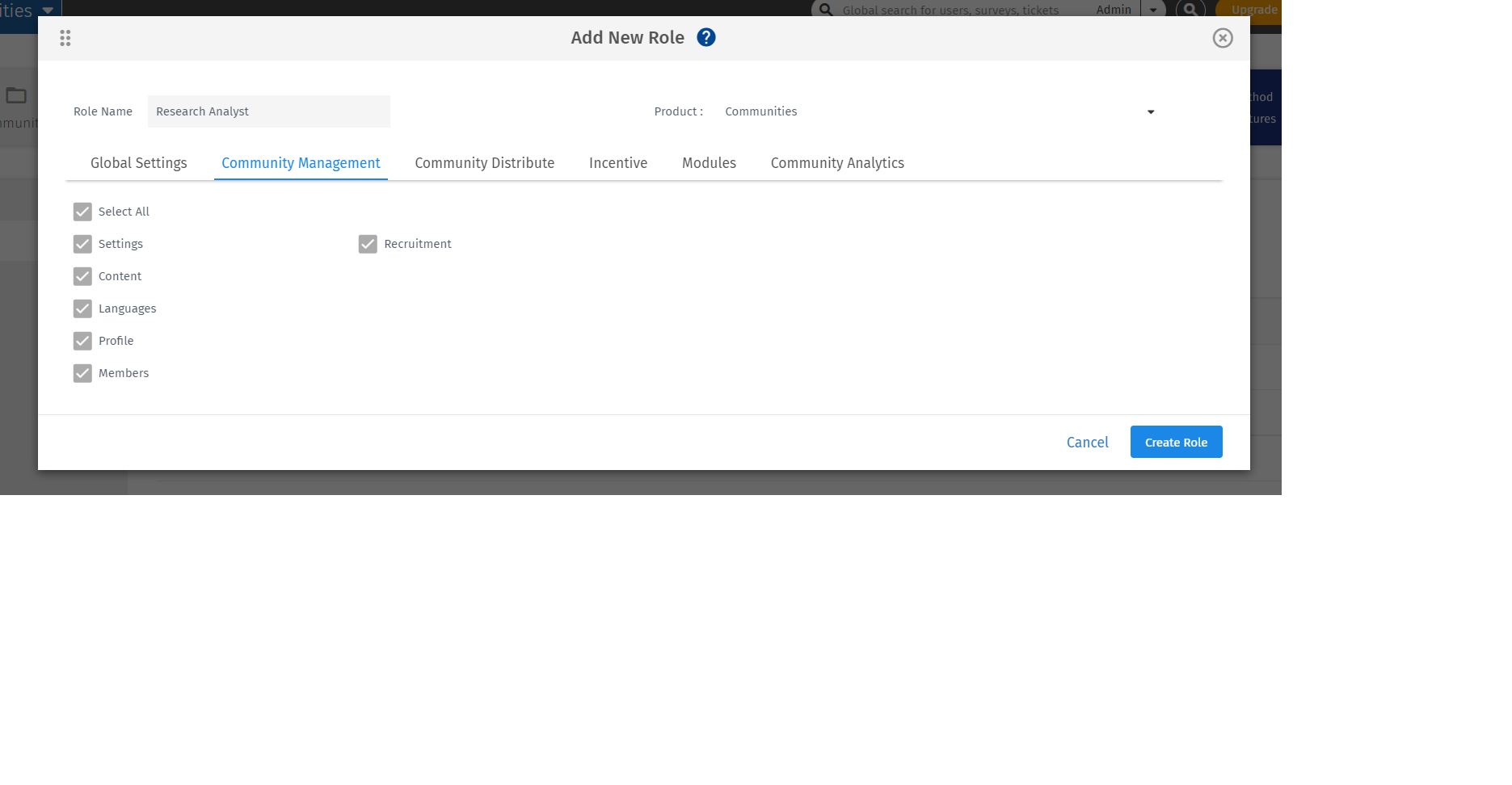Image resolution: width=1512 pixels, height=785 pixels.
Task: Open the Product dropdown showing Communities
Action: tap(939, 111)
